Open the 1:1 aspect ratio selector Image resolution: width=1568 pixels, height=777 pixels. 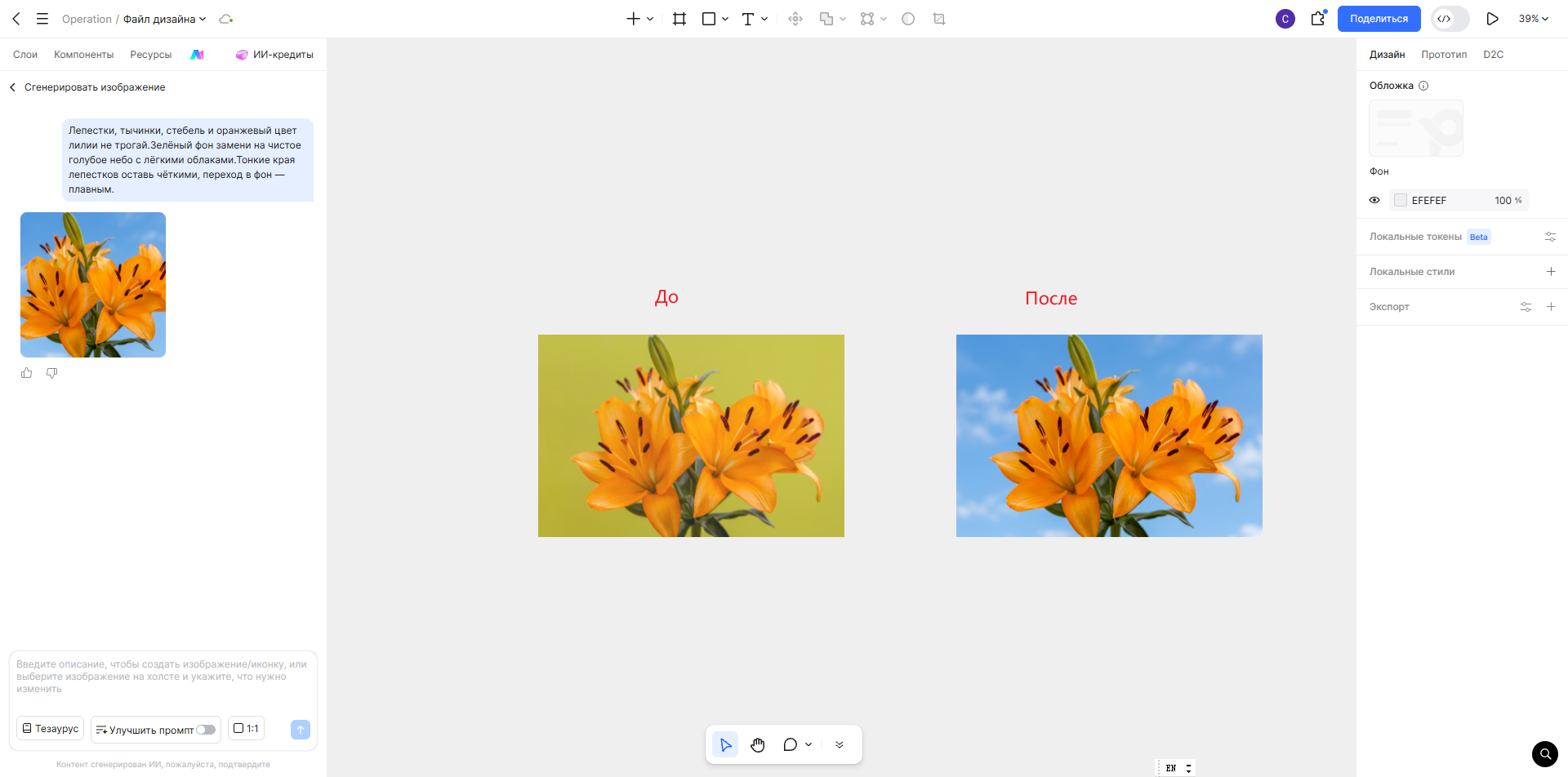point(246,729)
